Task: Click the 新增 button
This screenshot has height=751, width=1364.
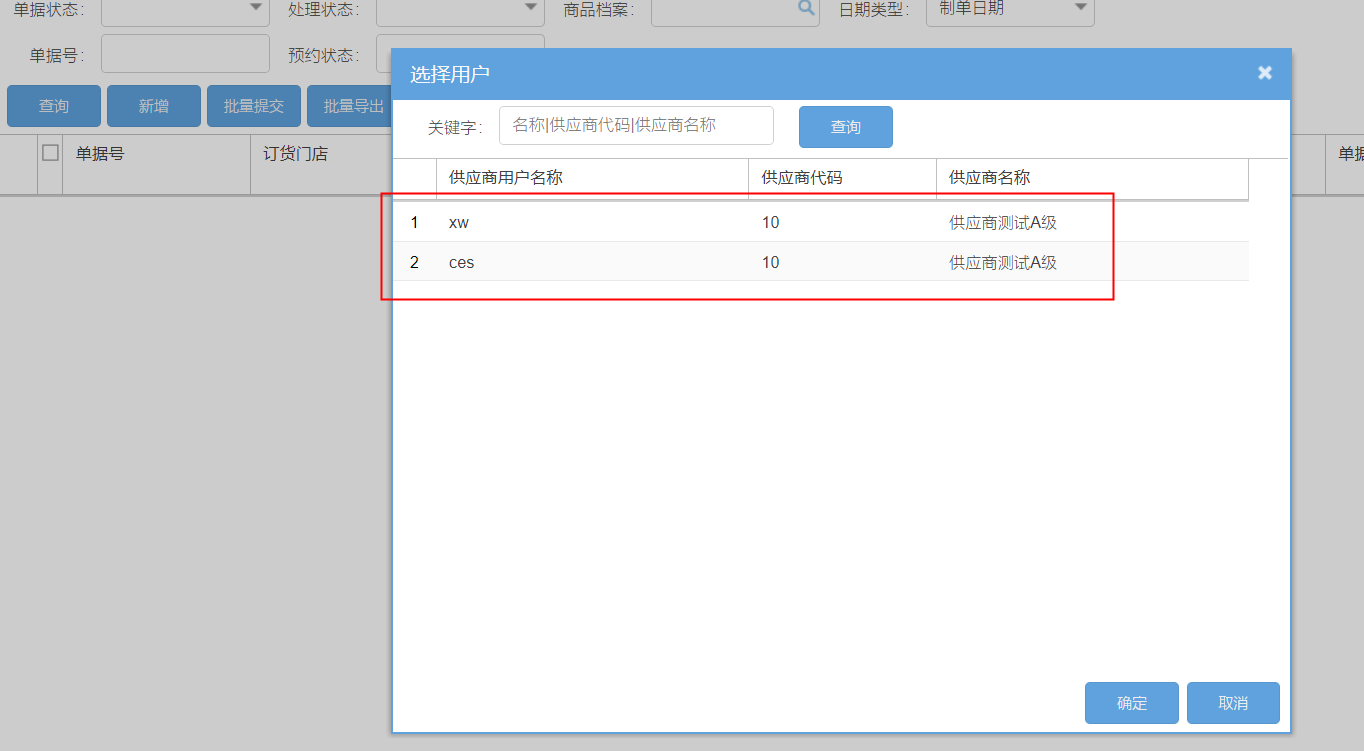Action: click(x=154, y=106)
